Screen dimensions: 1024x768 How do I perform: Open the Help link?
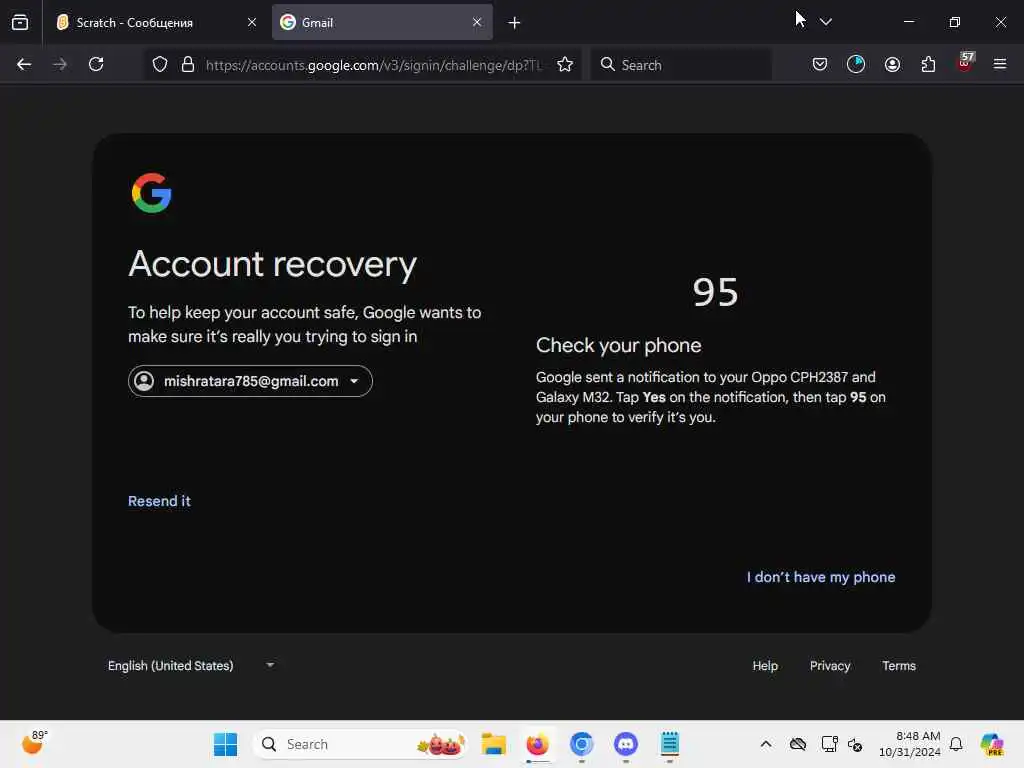coord(765,665)
